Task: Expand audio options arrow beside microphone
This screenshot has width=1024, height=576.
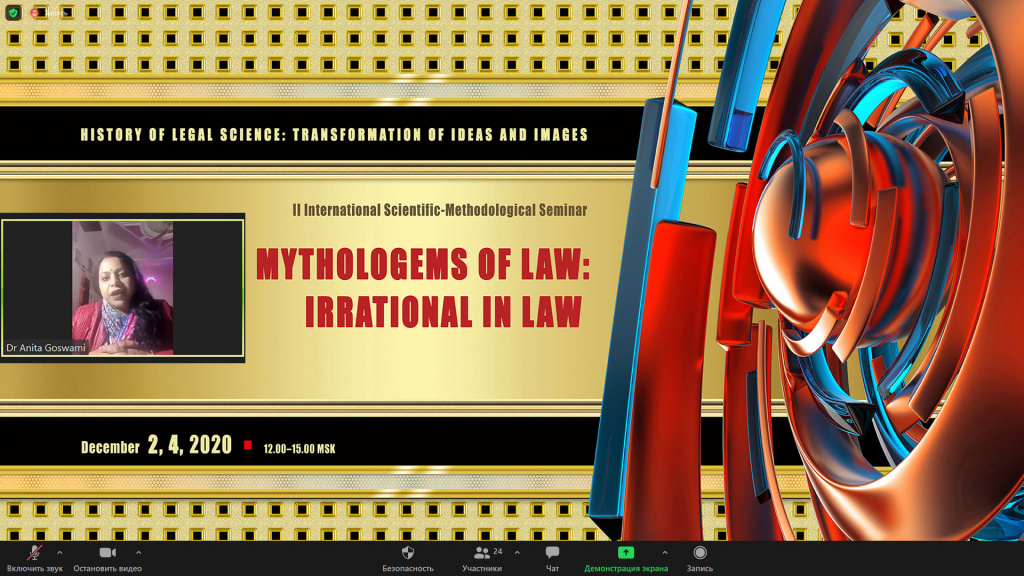Action: pyautogui.click(x=59, y=552)
